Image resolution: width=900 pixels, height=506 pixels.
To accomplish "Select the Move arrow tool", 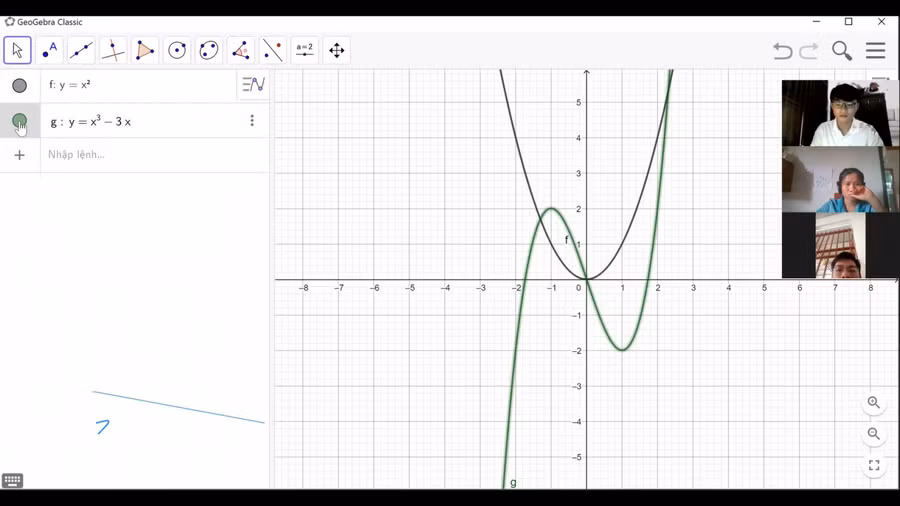I will pos(17,50).
